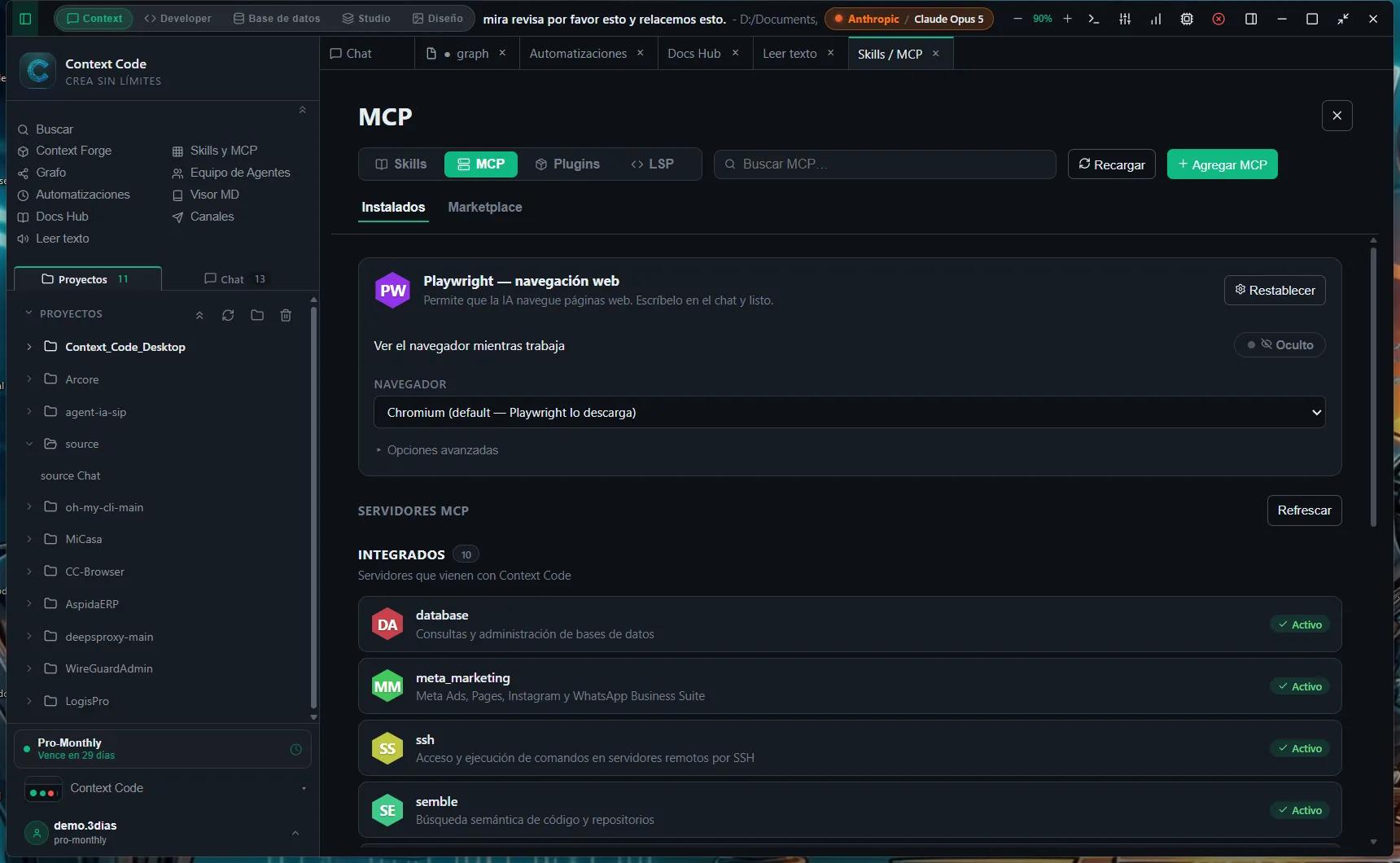Open the meta_marketing server card
Image resolution: width=1400 pixels, height=863 pixels.
point(850,686)
